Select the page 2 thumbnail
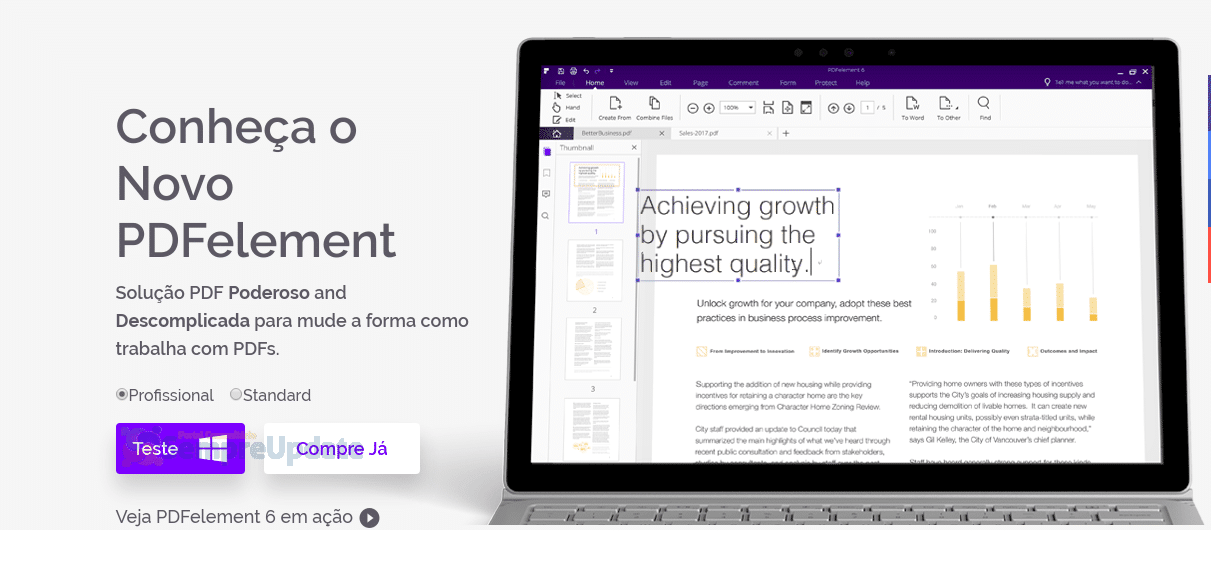This screenshot has width=1211, height=588. pos(594,270)
